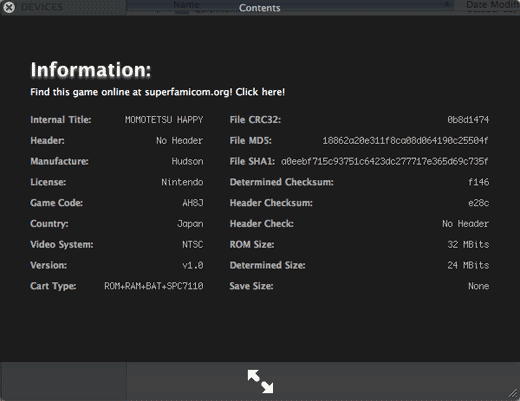Image resolution: width=520 pixels, height=401 pixels.
Task: Click the Header Checksum value e28c
Action: pyautogui.click(x=479, y=203)
